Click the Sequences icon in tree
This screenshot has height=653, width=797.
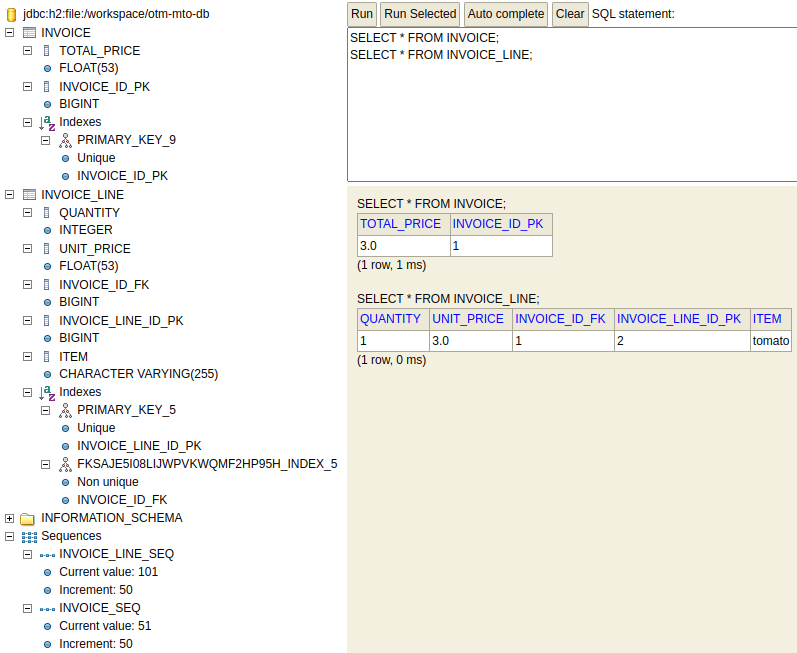tap(29, 537)
